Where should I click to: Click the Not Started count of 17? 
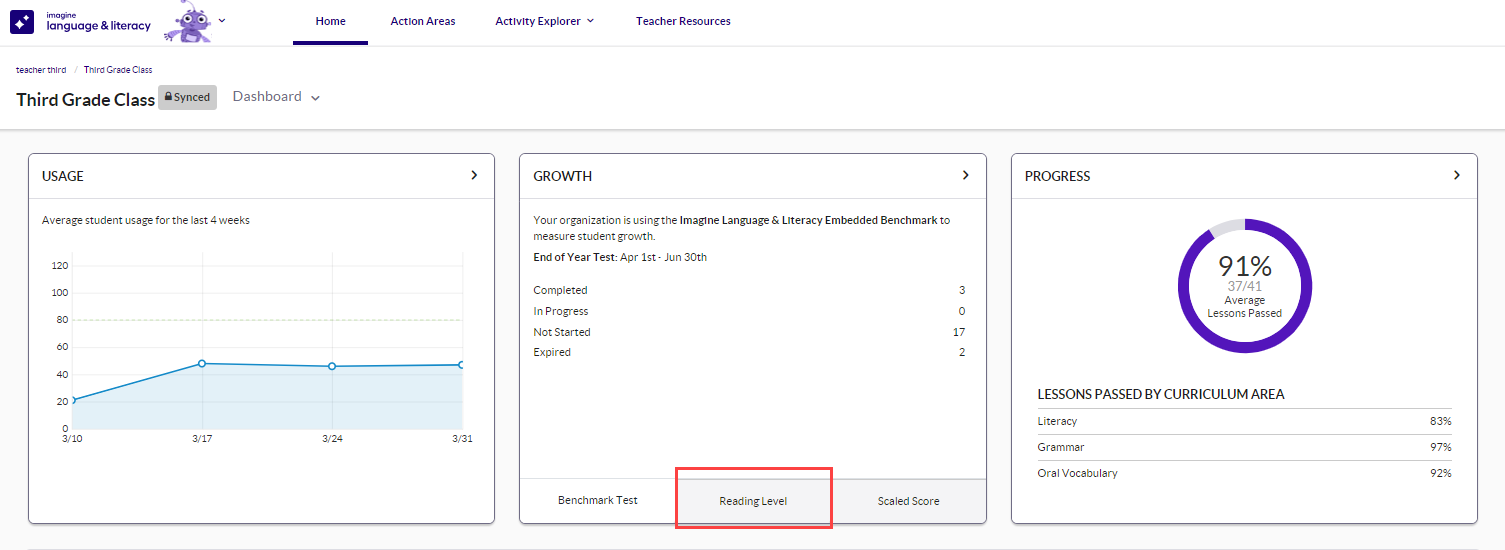click(x=959, y=332)
